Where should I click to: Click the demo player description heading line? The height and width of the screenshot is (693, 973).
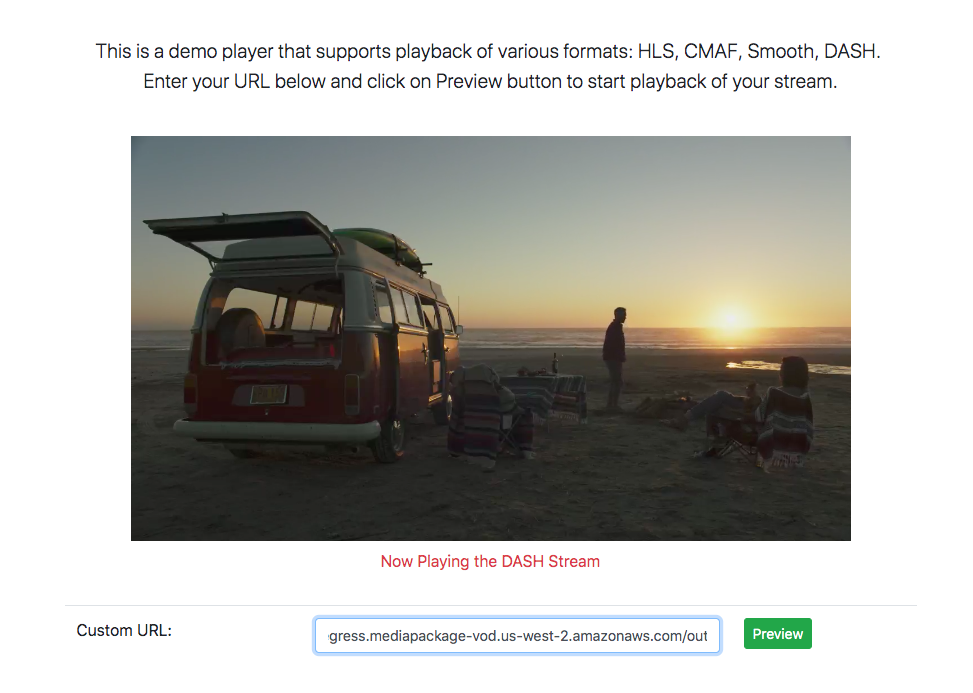[488, 51]
